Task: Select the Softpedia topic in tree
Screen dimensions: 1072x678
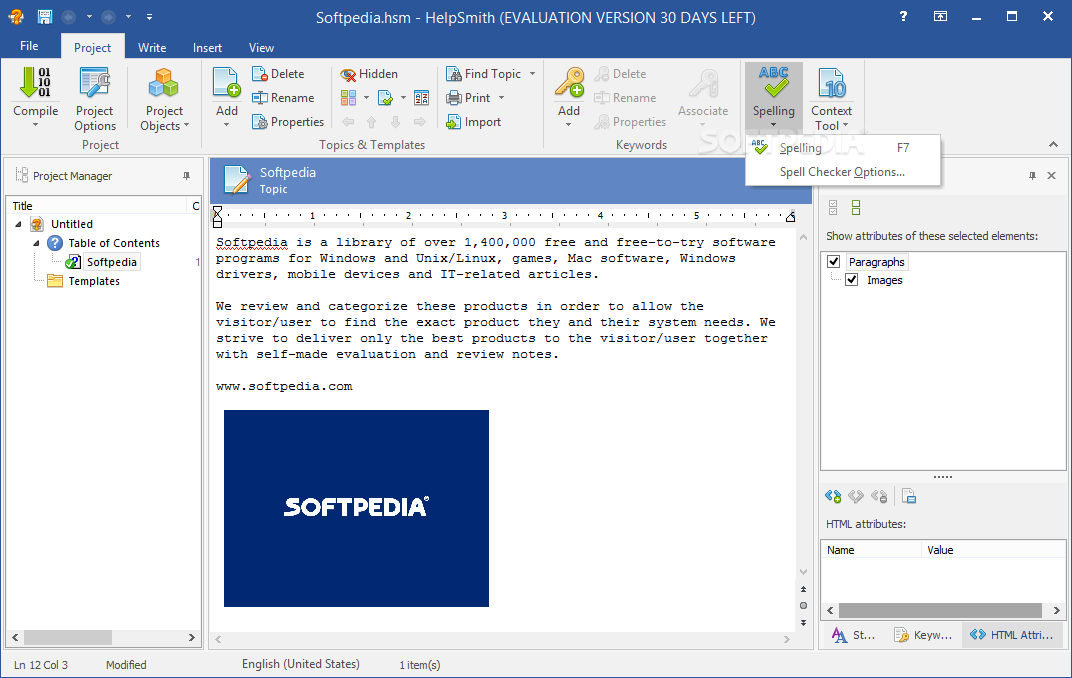Action: [x=111, y=262]
